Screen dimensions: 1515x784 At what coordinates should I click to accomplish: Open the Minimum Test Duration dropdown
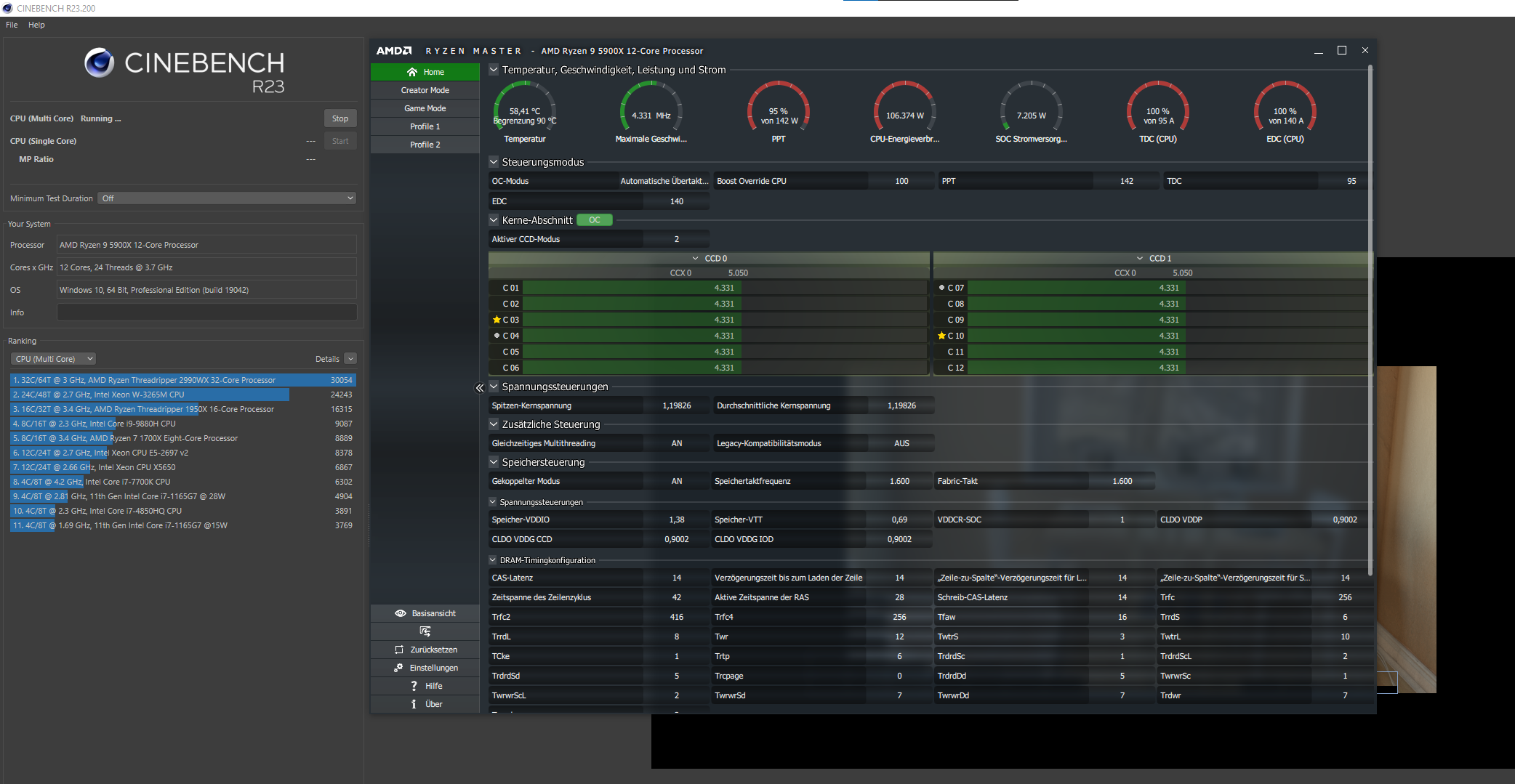pyautogui.click(x=228, y=198)
